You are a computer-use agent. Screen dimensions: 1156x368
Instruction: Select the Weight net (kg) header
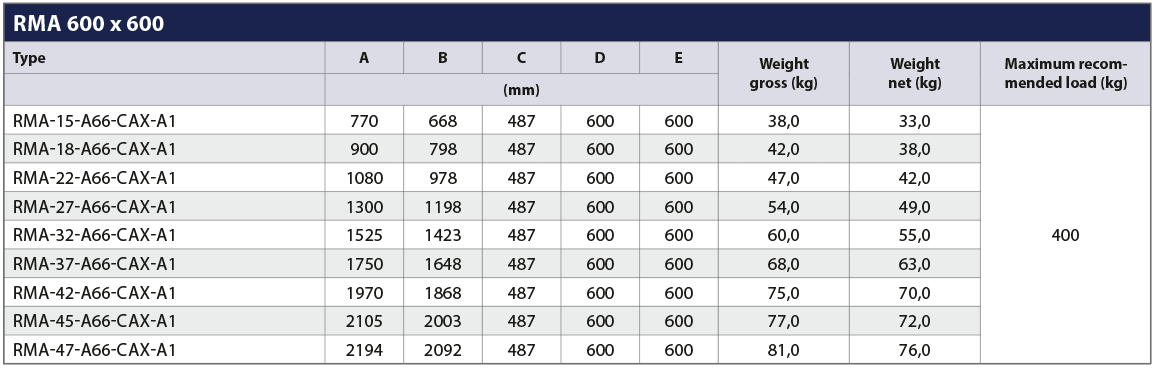(915, 74)
